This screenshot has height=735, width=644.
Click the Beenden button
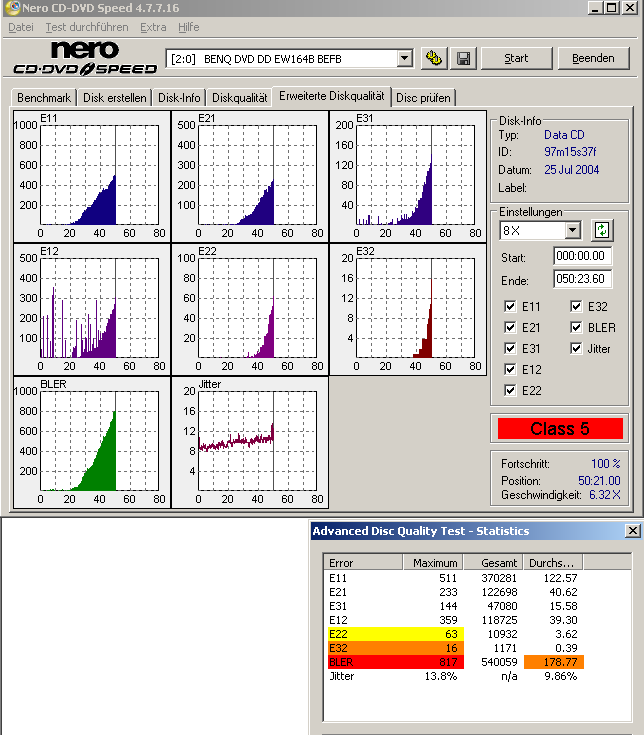tap(593, 58)
